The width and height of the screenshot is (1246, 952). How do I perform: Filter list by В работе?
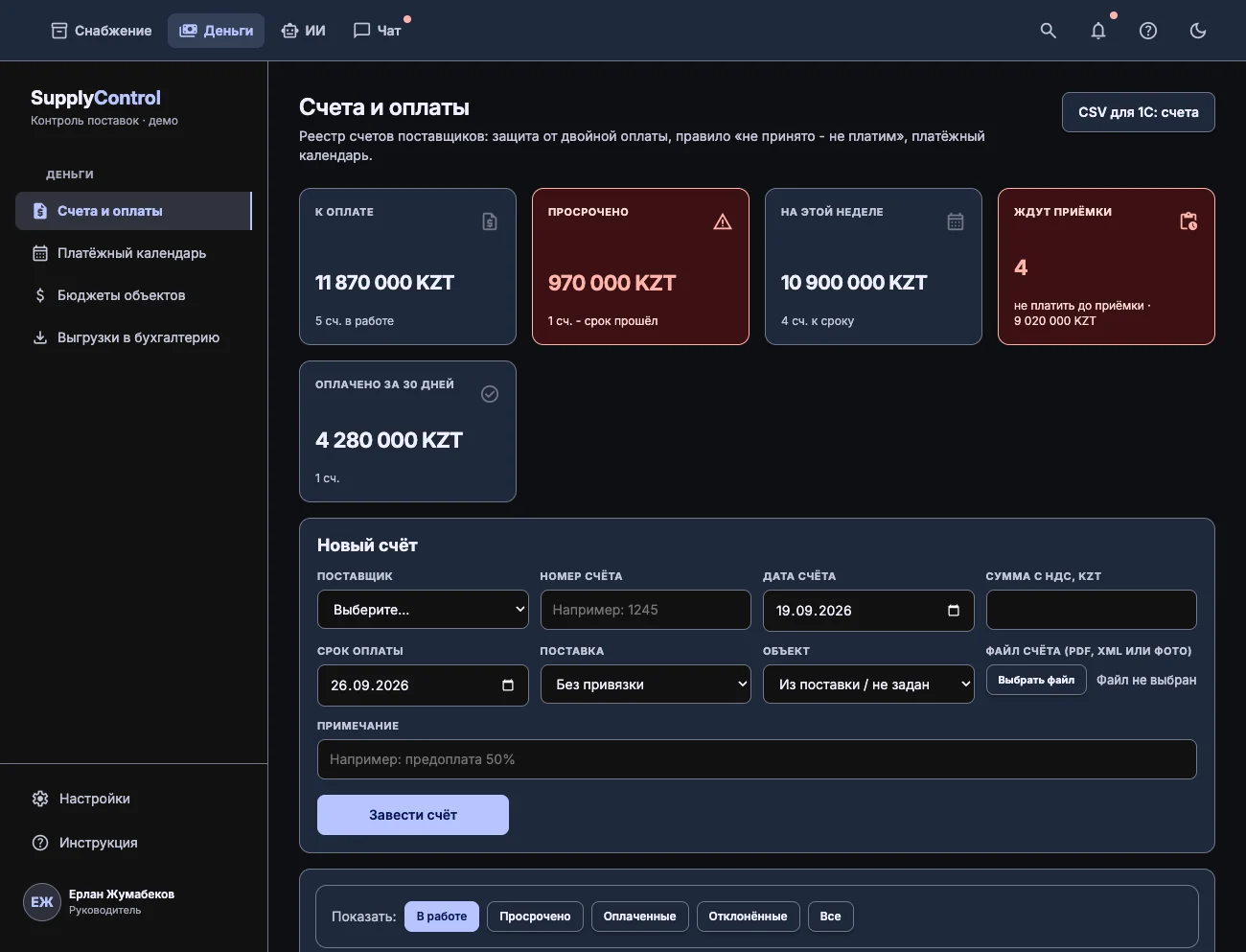tap(442, 917)
